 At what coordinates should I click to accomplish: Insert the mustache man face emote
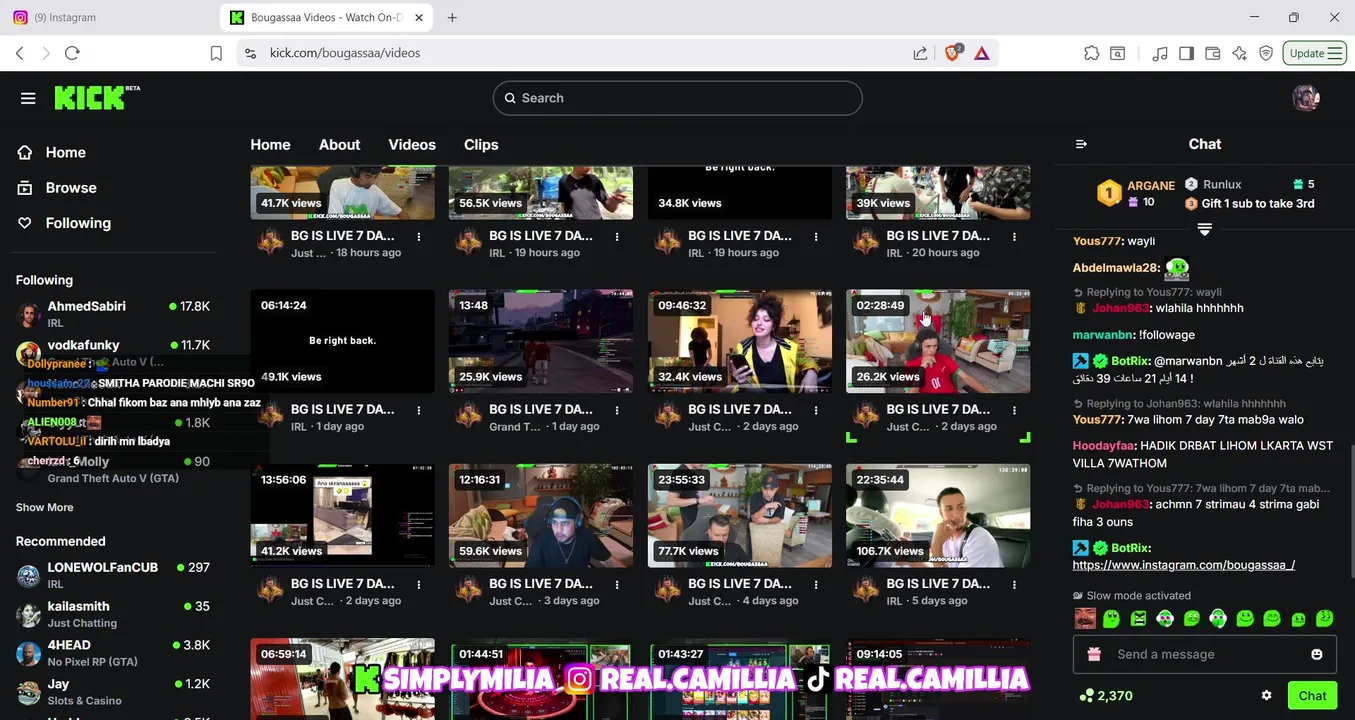coord(1085,619)
